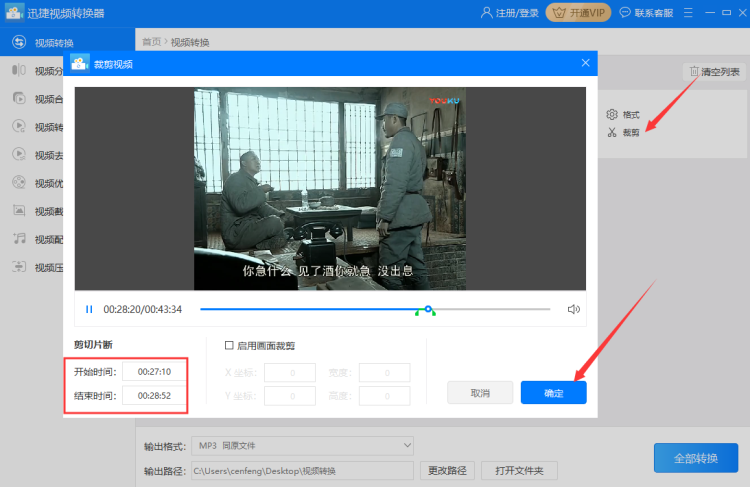Close the 裁剪视频 dialog
750x487 pixels.
(x=585, y=63)
